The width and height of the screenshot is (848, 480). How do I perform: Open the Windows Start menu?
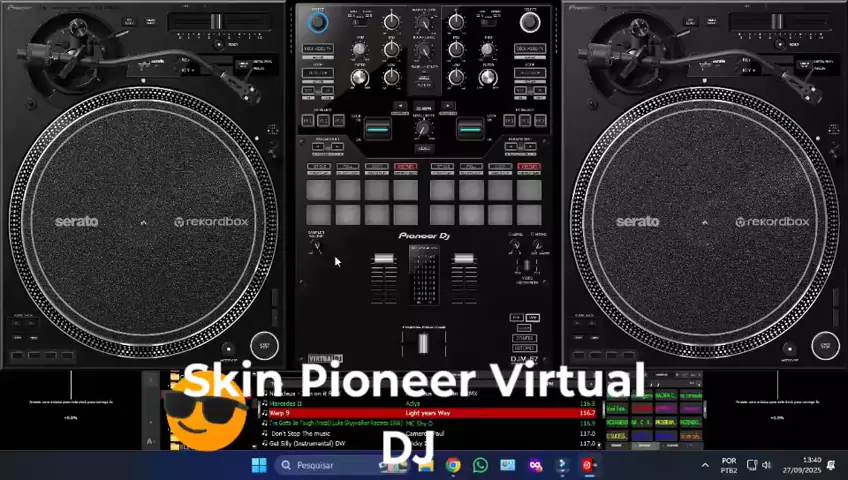coord(259,465)
